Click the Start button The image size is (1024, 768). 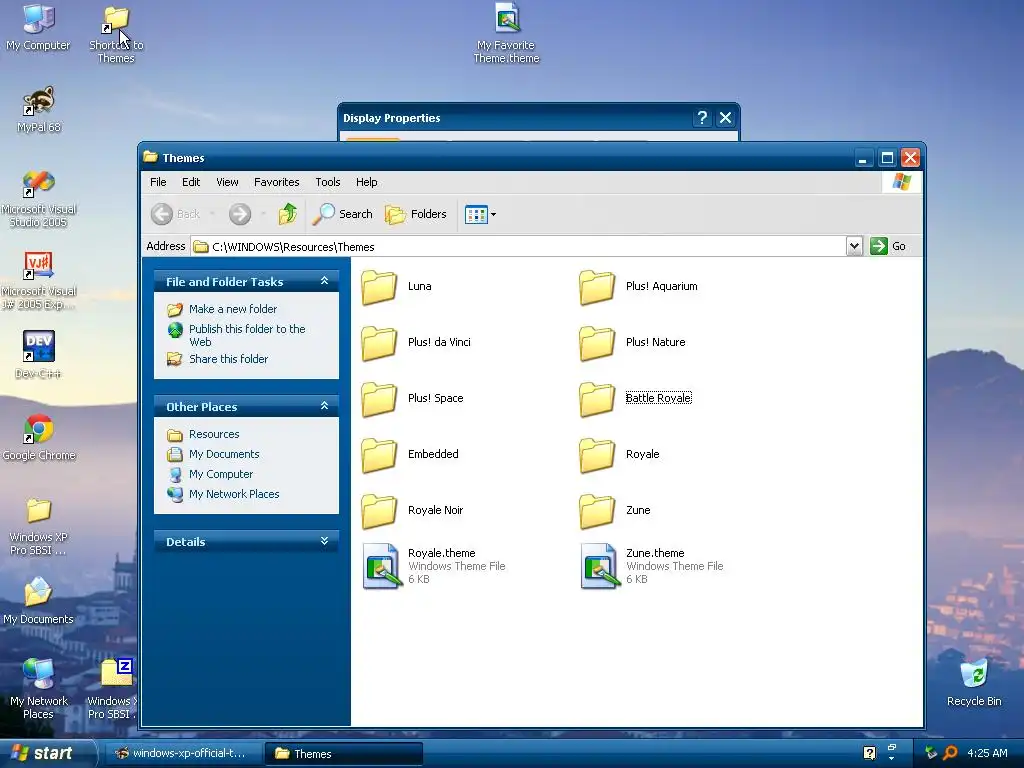pyautogui.click(x=48, y=753)
